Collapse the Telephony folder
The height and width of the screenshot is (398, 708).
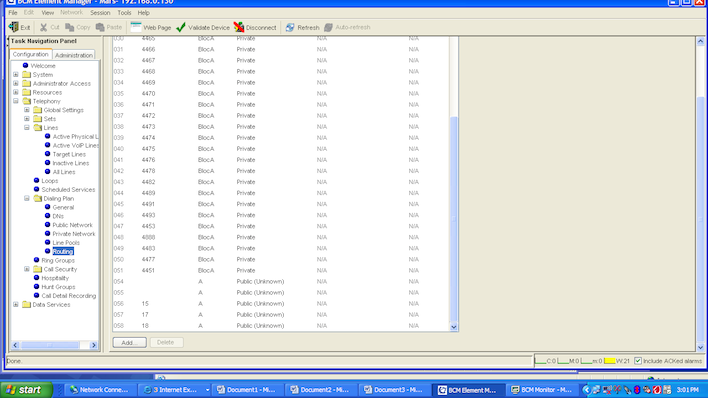pyautogui.click(x=16, y=101)
